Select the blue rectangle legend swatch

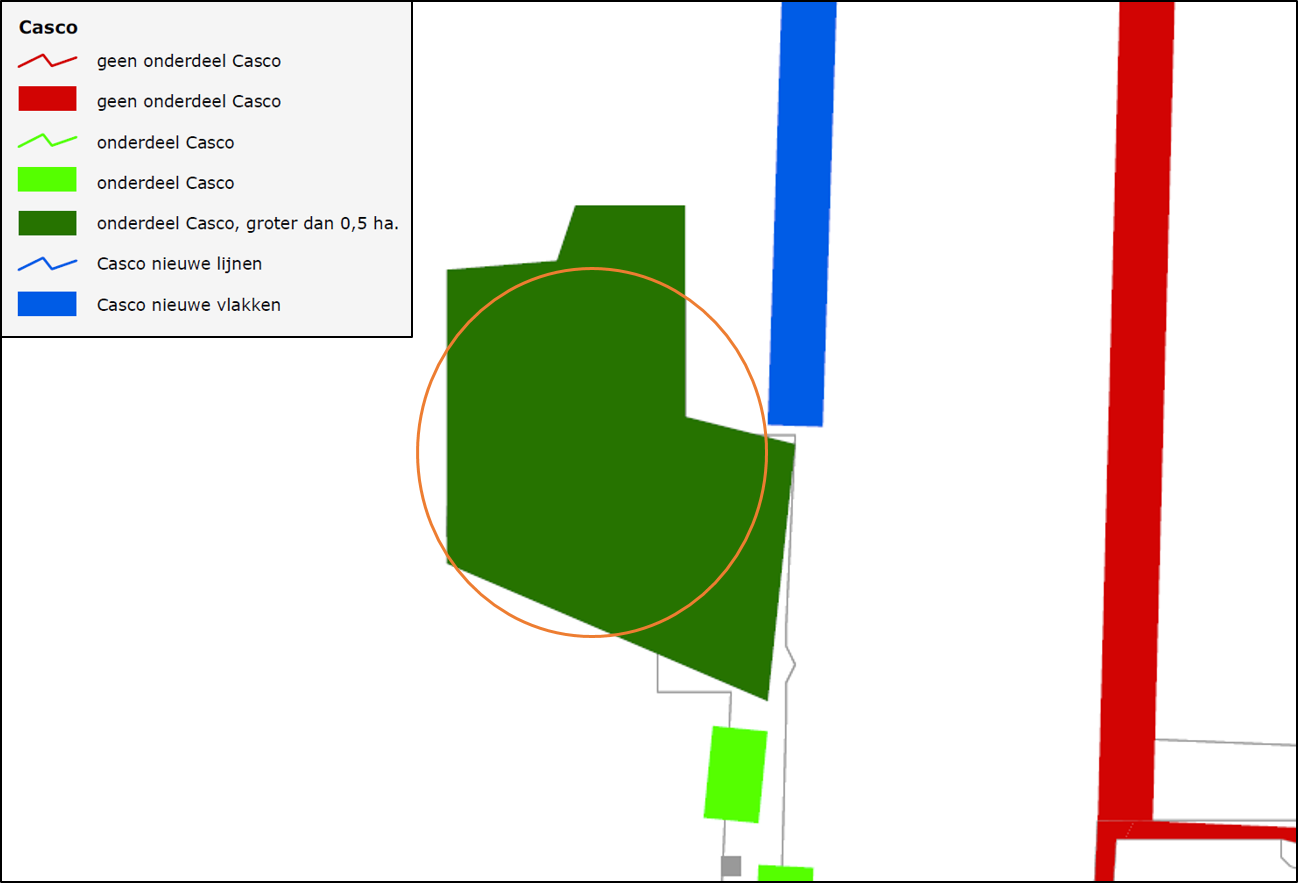(x=47, y=304)
